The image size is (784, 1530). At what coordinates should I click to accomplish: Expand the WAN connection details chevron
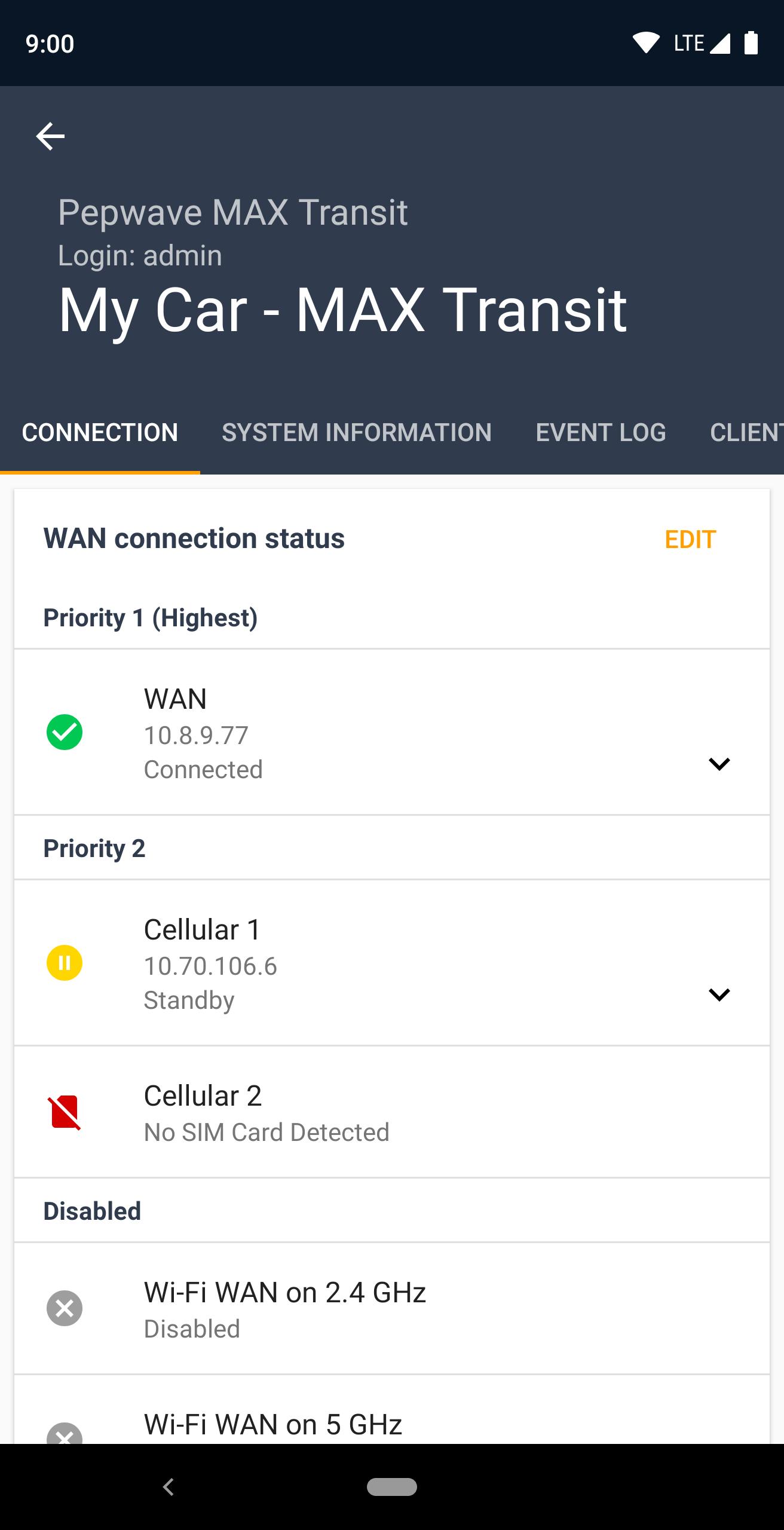click(x=719, y=764)
